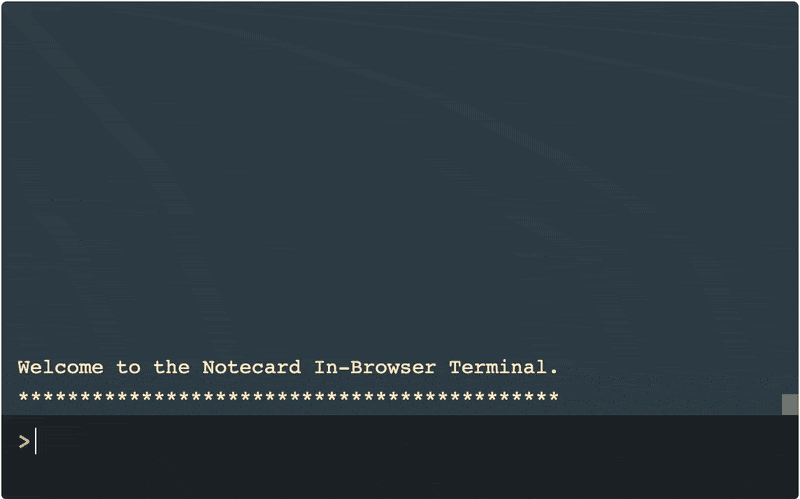Click the word 'Terminal.' in the output
The height and width of the screenshot is (499, 800).
tap(504, 367)
